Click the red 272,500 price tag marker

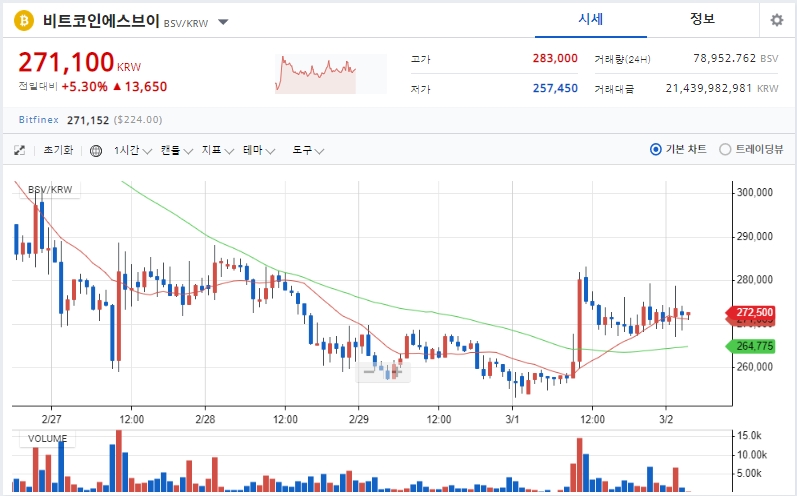pyautogui.click(x=750, y=312)
